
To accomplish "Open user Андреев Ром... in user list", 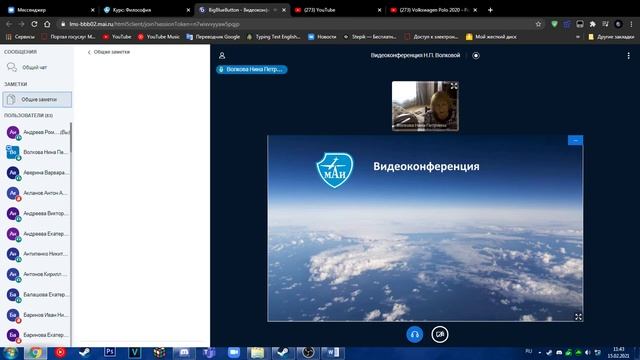I will [37, 132].
